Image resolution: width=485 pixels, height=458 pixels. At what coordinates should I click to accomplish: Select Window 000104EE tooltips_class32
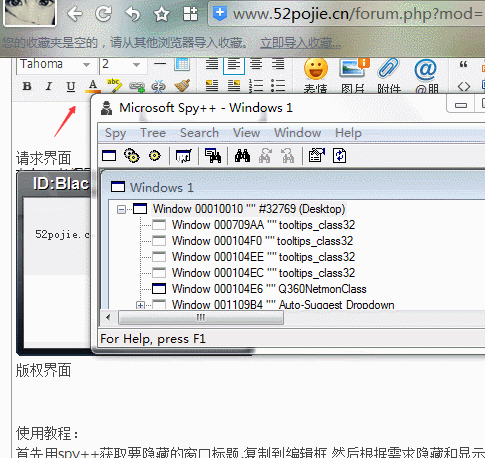pos(263,257)
